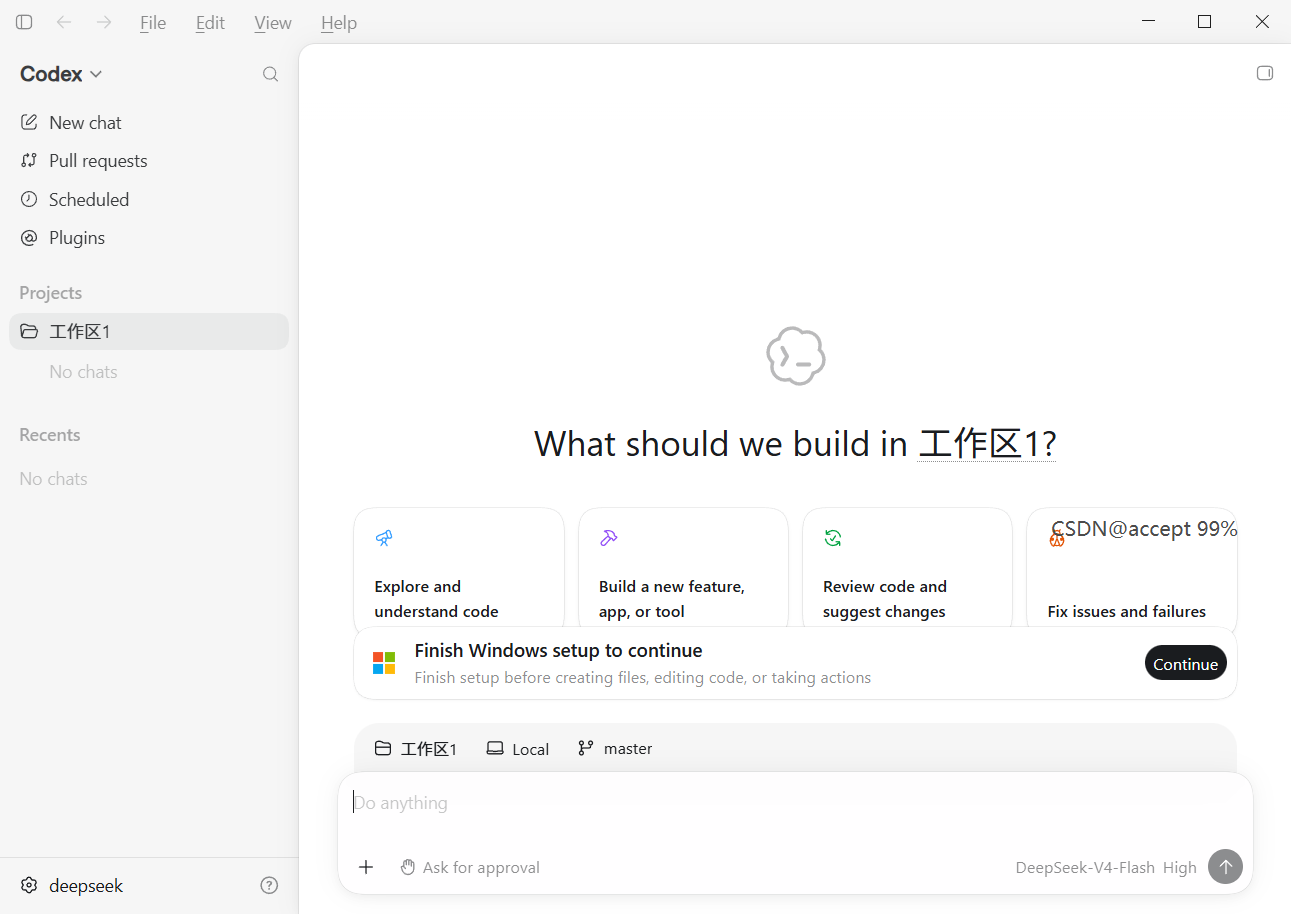This screenshot has width=1291, height=914.
Task: Click the hammer icon on Build card
Action: tap(608, 538)
